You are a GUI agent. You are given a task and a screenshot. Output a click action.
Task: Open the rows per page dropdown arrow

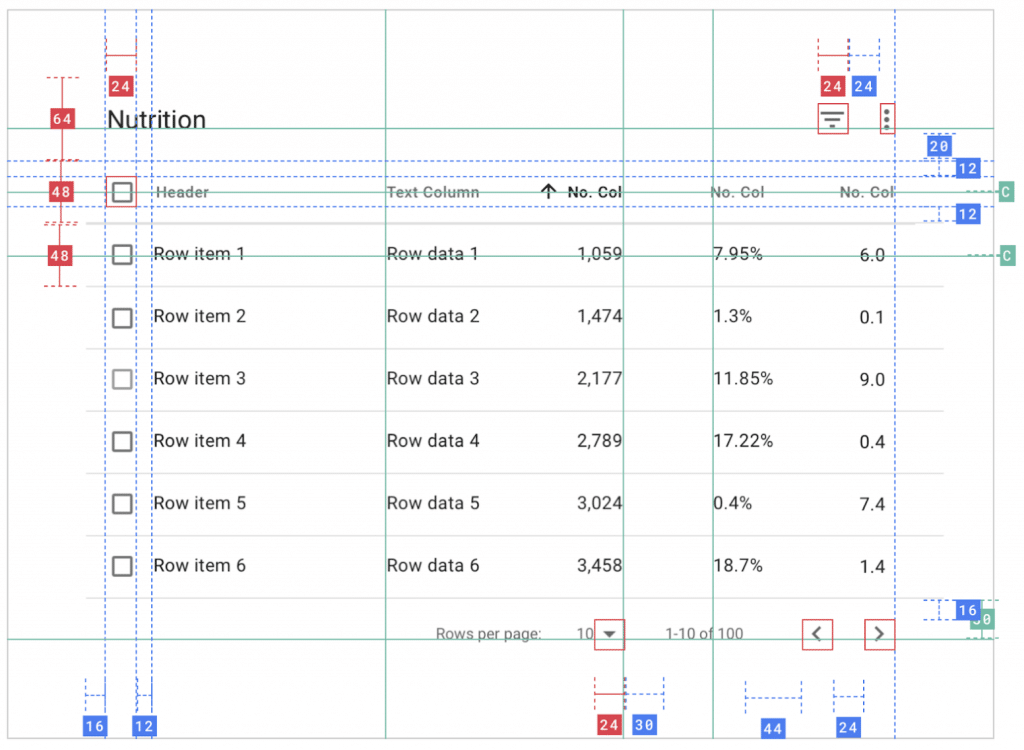pyautogui.click(x=609, y=634)
